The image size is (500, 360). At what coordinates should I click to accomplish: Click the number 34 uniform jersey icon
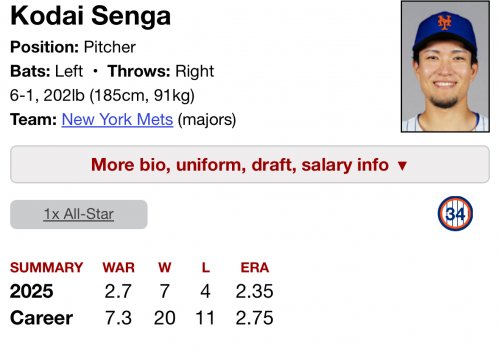pyautogui.click(x=455, y=214)
